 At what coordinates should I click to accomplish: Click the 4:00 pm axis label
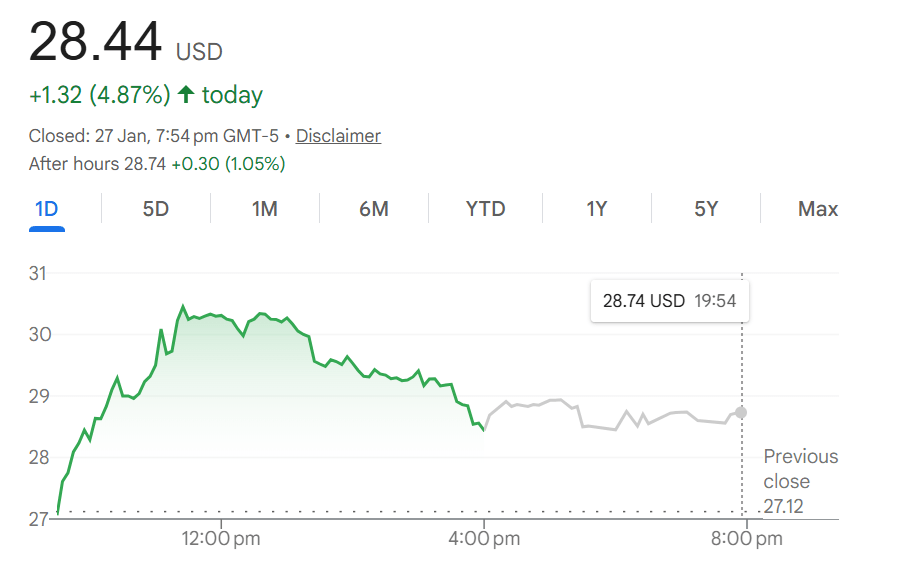(484, 540)
